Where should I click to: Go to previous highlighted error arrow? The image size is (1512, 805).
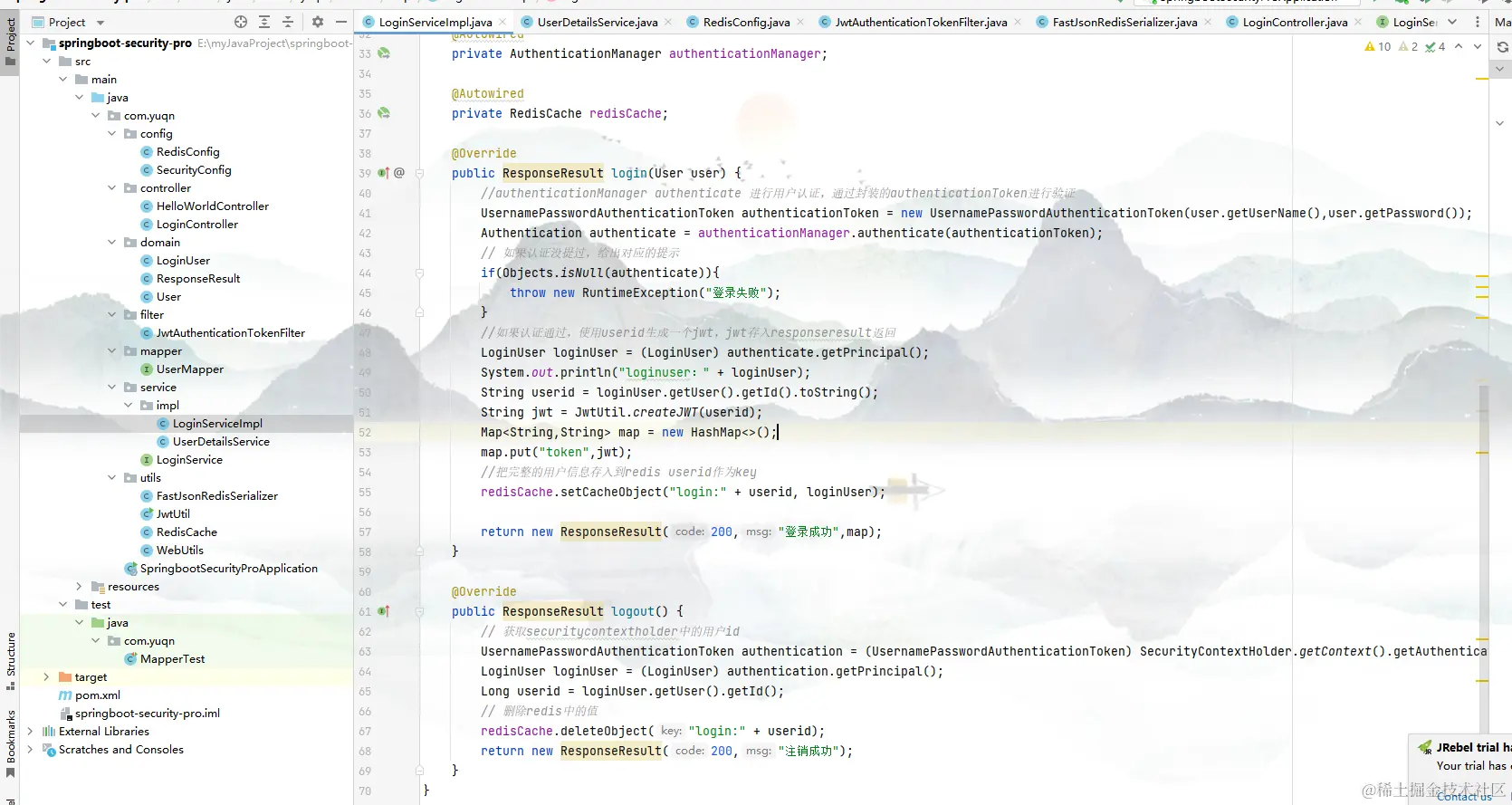[1459, 46]
